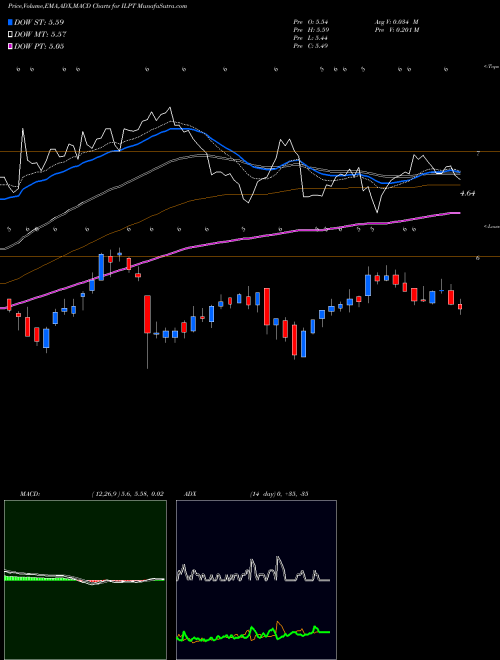The width and height of the screenshot is (500, 660).
Task: Click the ADX panel heading
Action: pyautogui.click(x=190, y=494)
